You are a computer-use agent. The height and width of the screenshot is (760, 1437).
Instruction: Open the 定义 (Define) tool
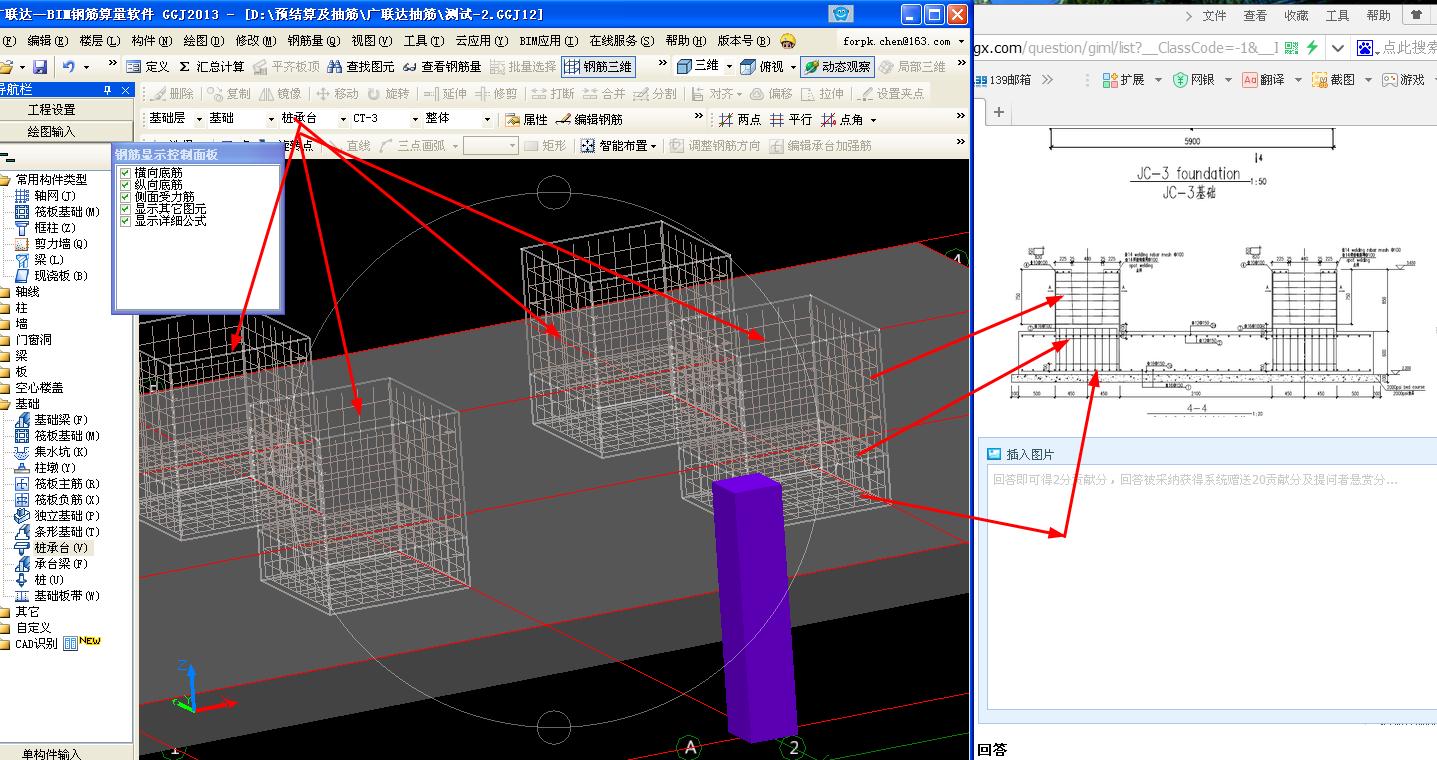(148, 67)
